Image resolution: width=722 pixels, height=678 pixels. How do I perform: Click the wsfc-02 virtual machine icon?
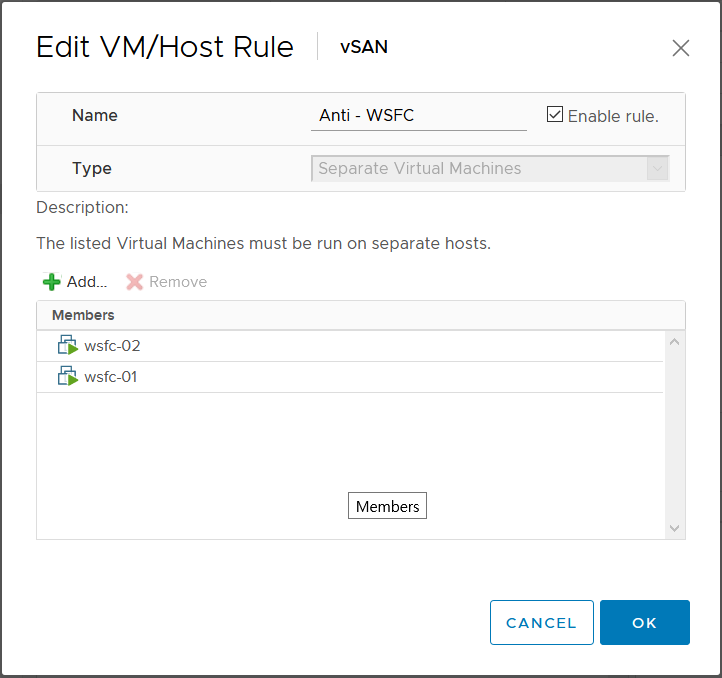68,346
